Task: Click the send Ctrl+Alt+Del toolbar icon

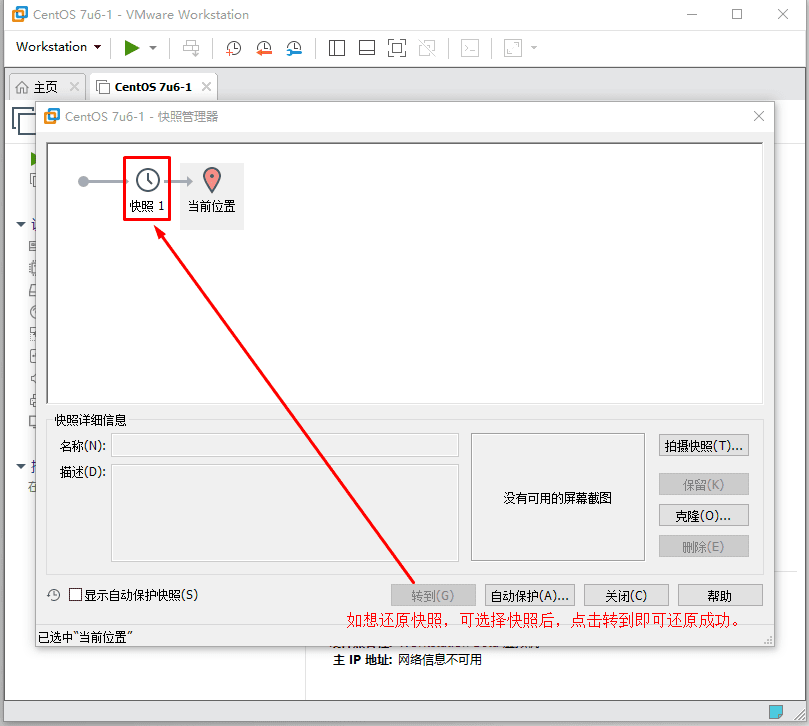Action: point(191,48)
